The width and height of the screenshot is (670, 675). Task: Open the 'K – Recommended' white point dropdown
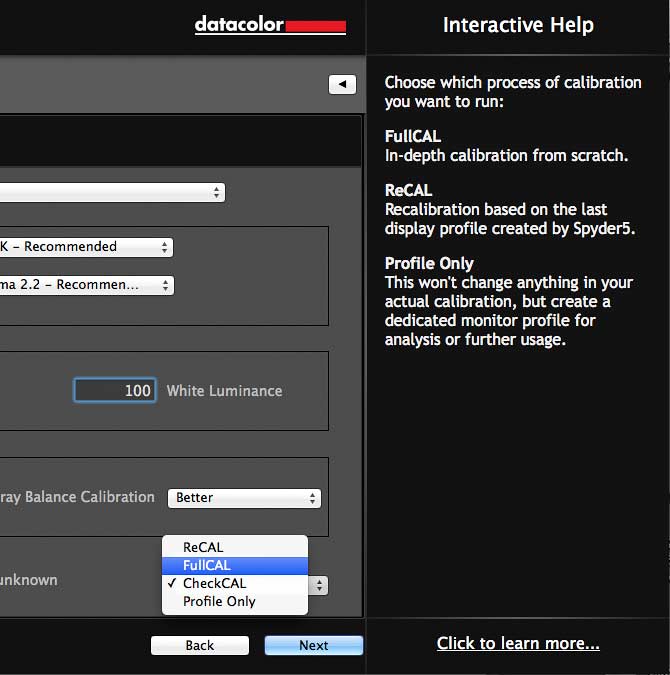click(x=87, y=247)
